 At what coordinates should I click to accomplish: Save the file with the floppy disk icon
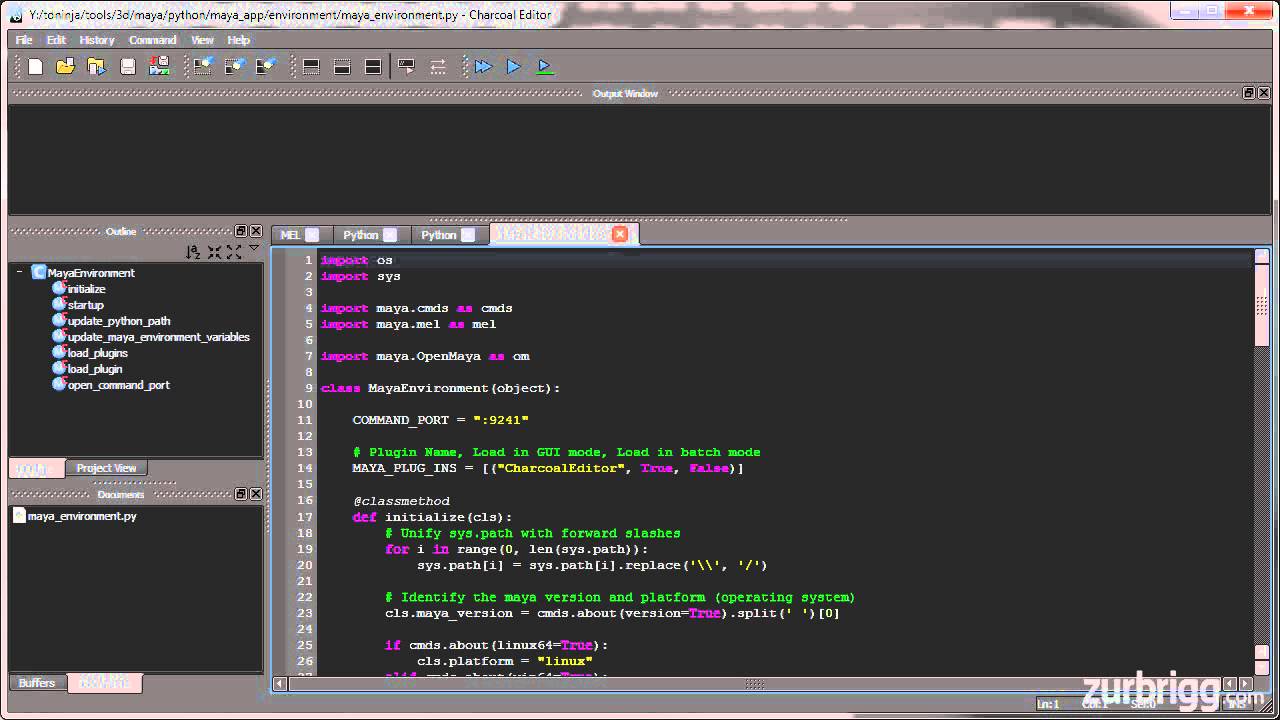[128, 67]
